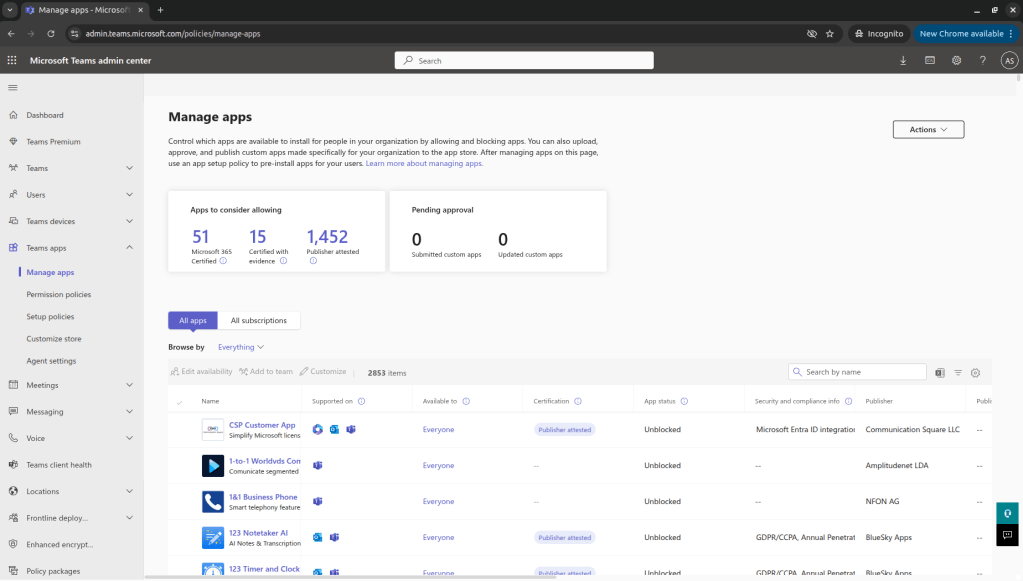Open the table filter icon

coord(958,373)
